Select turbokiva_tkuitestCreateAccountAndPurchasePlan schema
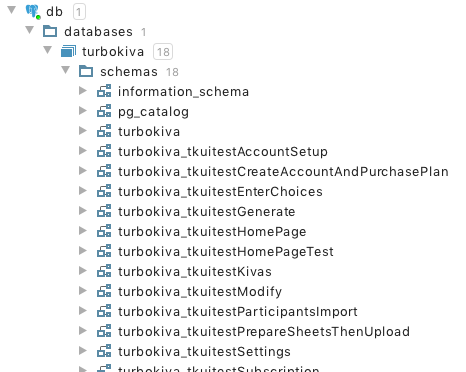This screenshot has height=372, width=466. tap(283, 172)
